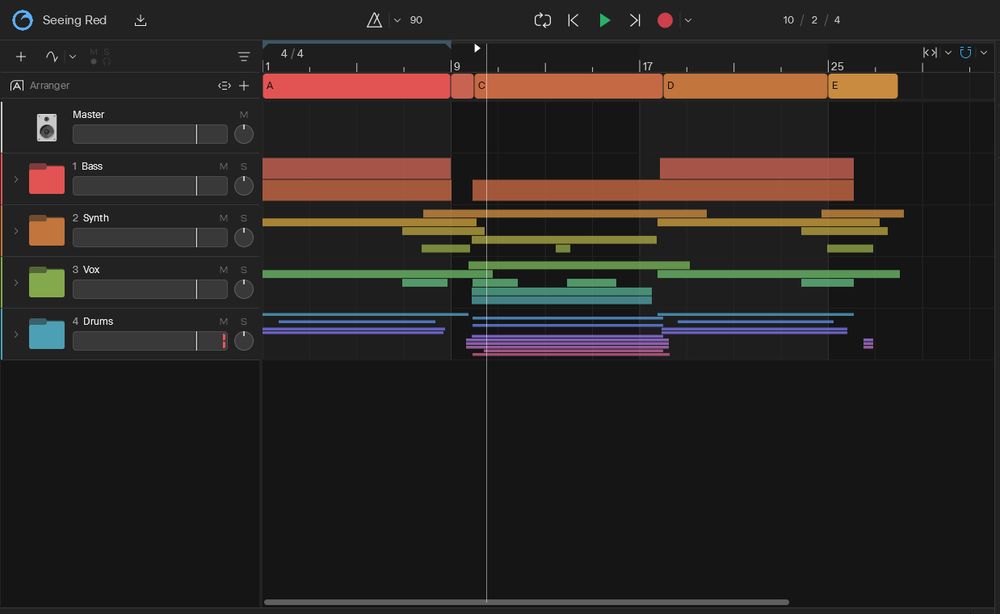Click the tempo value 90
The width and height of the screenshot is (1000, 614).
coord(416,20)
